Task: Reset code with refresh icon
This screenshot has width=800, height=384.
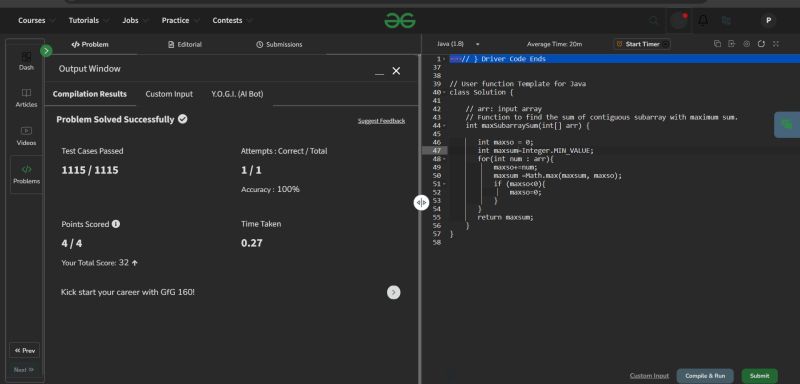Action: pyautogui.click(x=761, y=44)
